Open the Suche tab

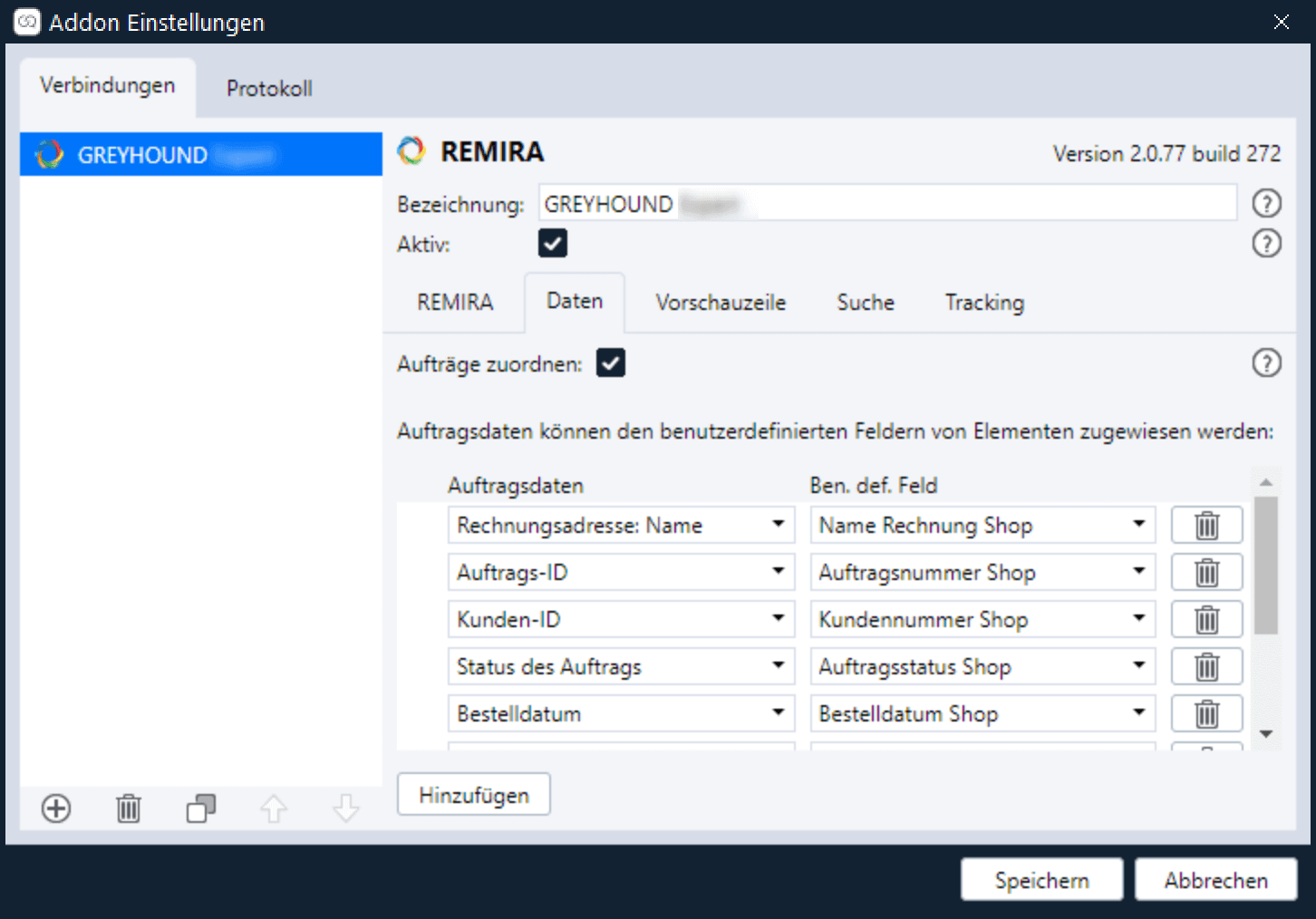coord(866,302)
